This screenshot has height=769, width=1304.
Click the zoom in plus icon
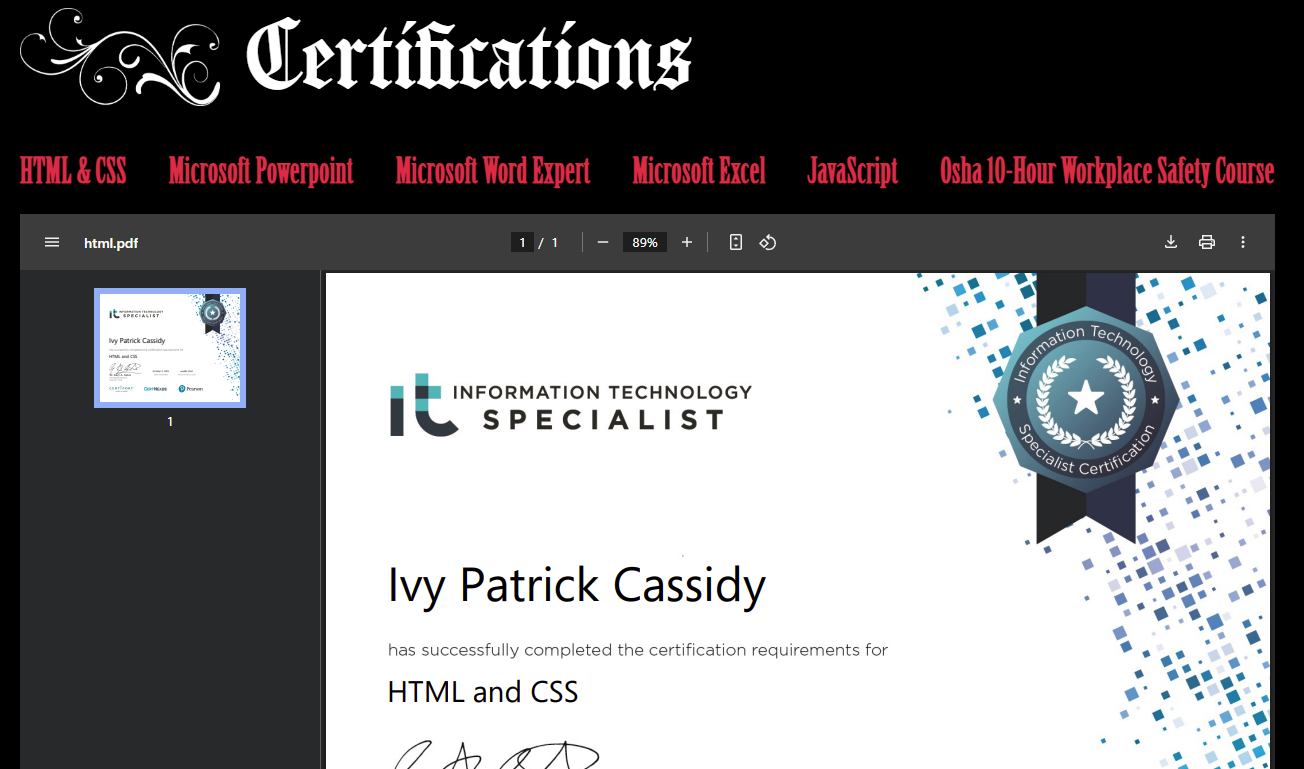point(687,242)
